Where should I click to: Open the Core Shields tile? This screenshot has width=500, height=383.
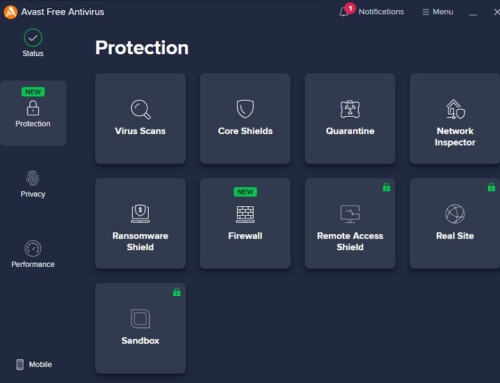tap(245, 119)
